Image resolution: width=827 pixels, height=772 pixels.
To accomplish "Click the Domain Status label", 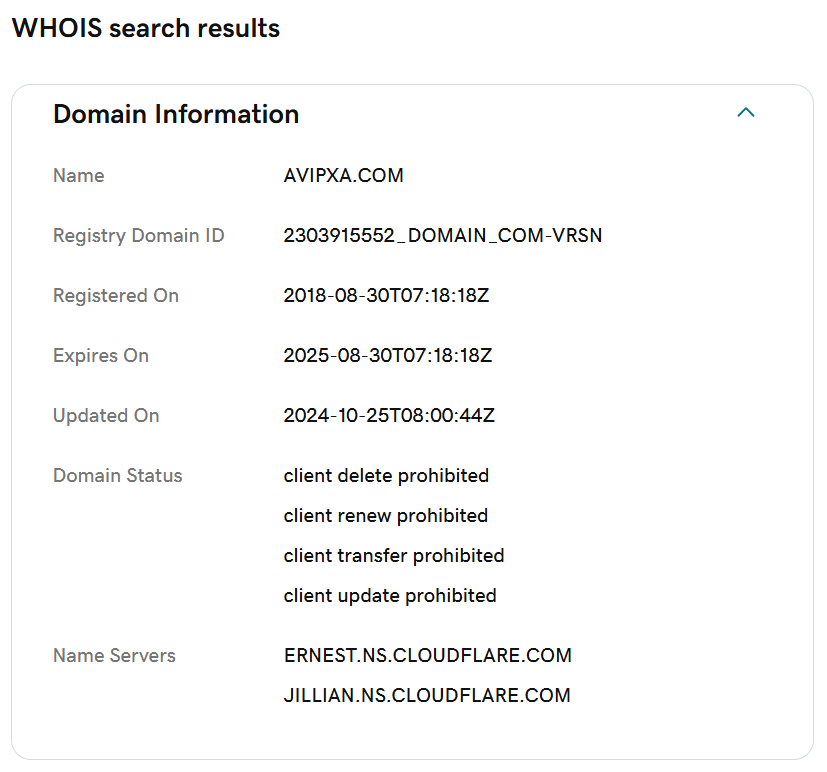I will pos(118,476).
